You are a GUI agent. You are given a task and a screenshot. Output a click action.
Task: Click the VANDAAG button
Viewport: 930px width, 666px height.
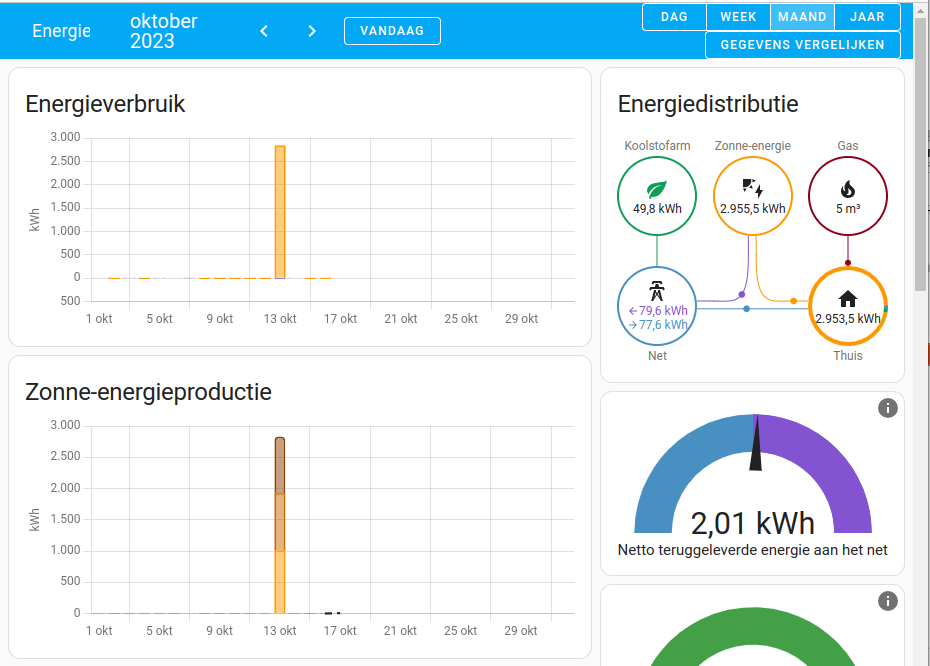click(x=392, y=30)
